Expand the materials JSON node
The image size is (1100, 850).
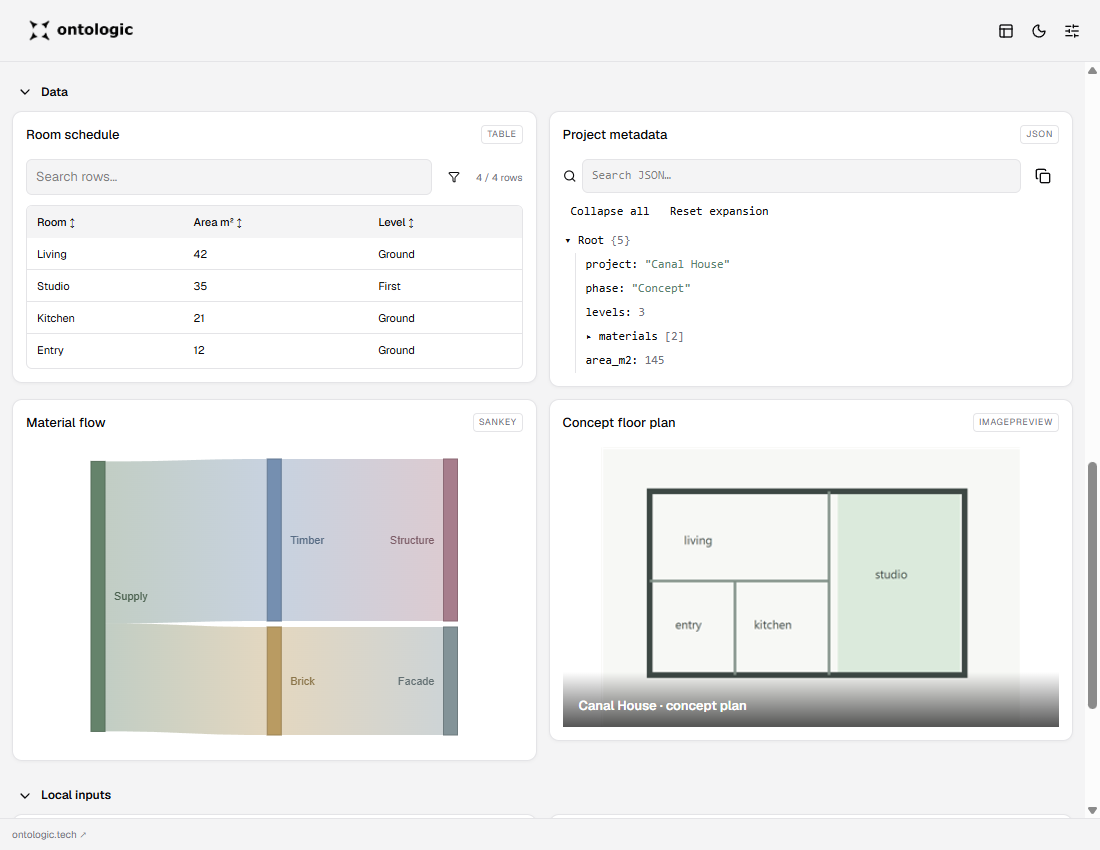pos(589,337)
